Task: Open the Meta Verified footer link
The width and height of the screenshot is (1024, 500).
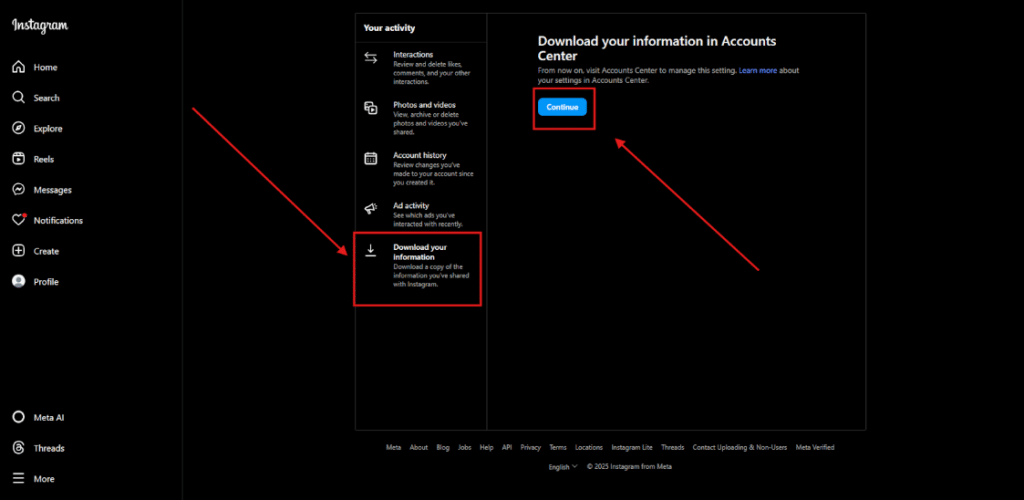Action: click(815, 448)
